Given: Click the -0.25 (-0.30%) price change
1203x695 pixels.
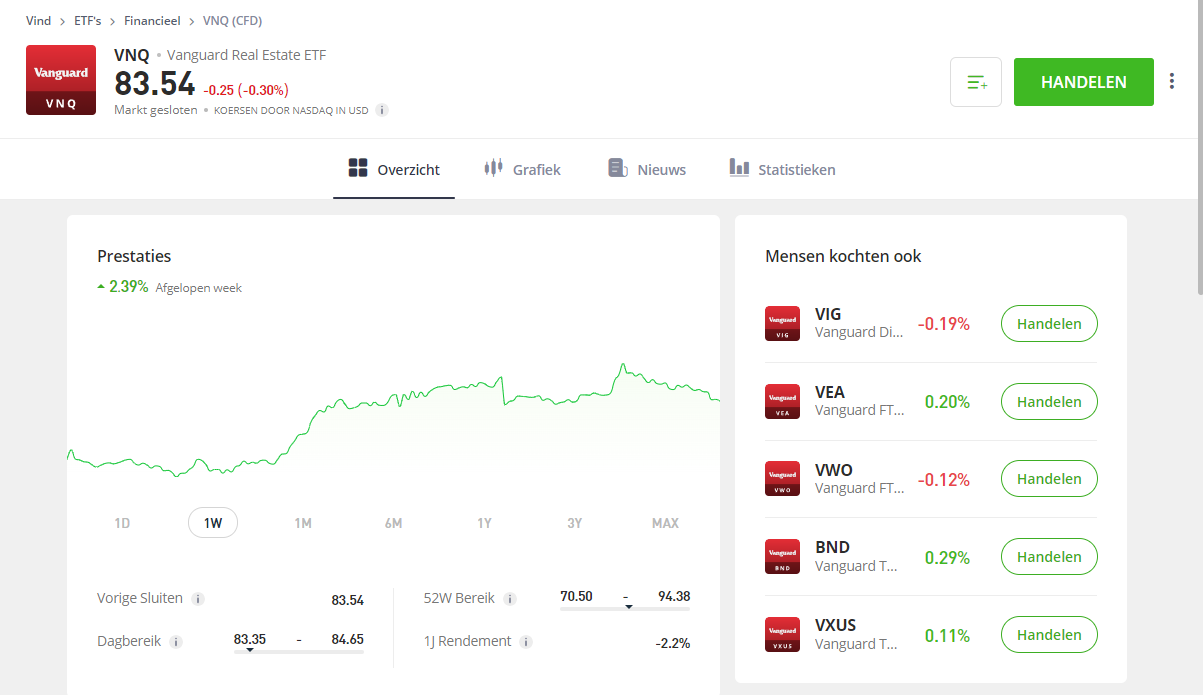Looking at the screenshot, I should click(246, 90).
